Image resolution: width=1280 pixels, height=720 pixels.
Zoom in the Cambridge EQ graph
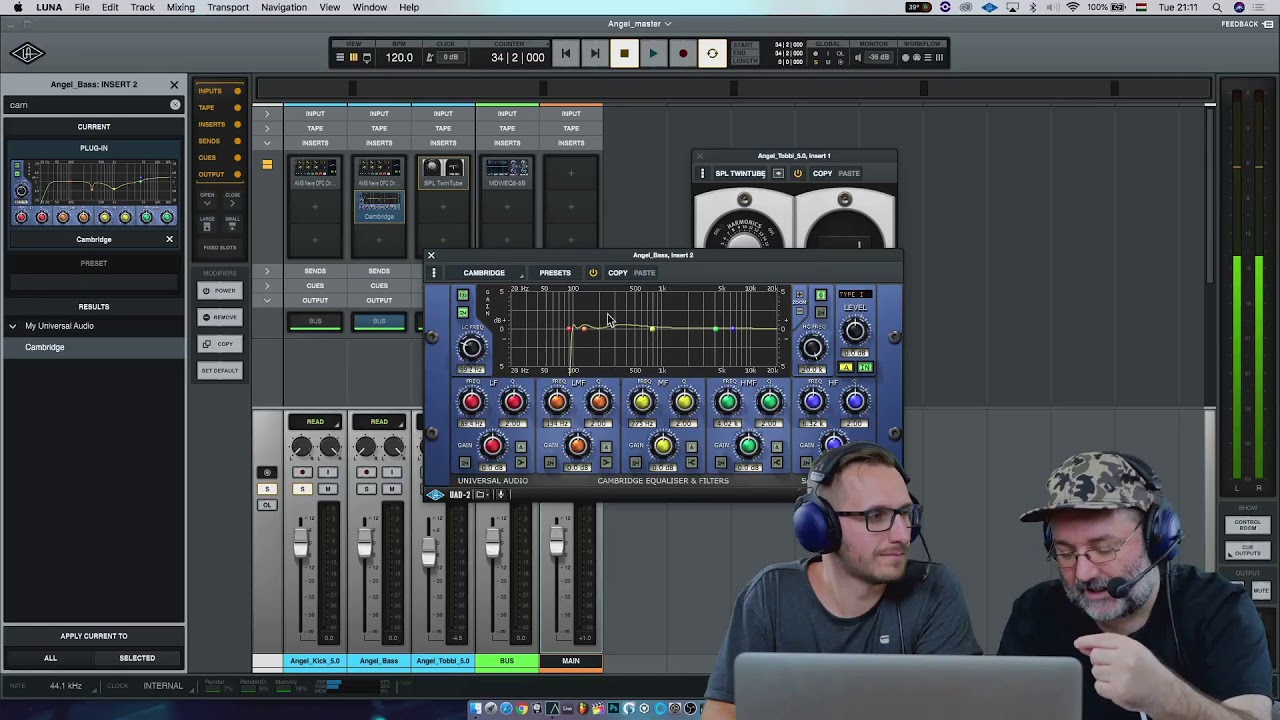pos(799,296)
